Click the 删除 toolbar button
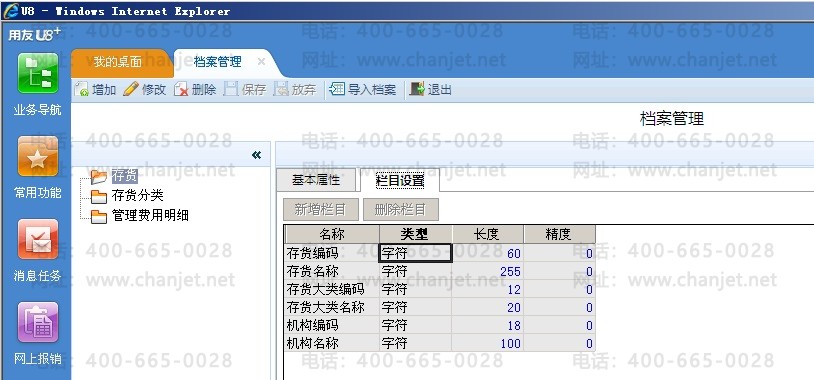The image size is (814, 380). (195, 89)
